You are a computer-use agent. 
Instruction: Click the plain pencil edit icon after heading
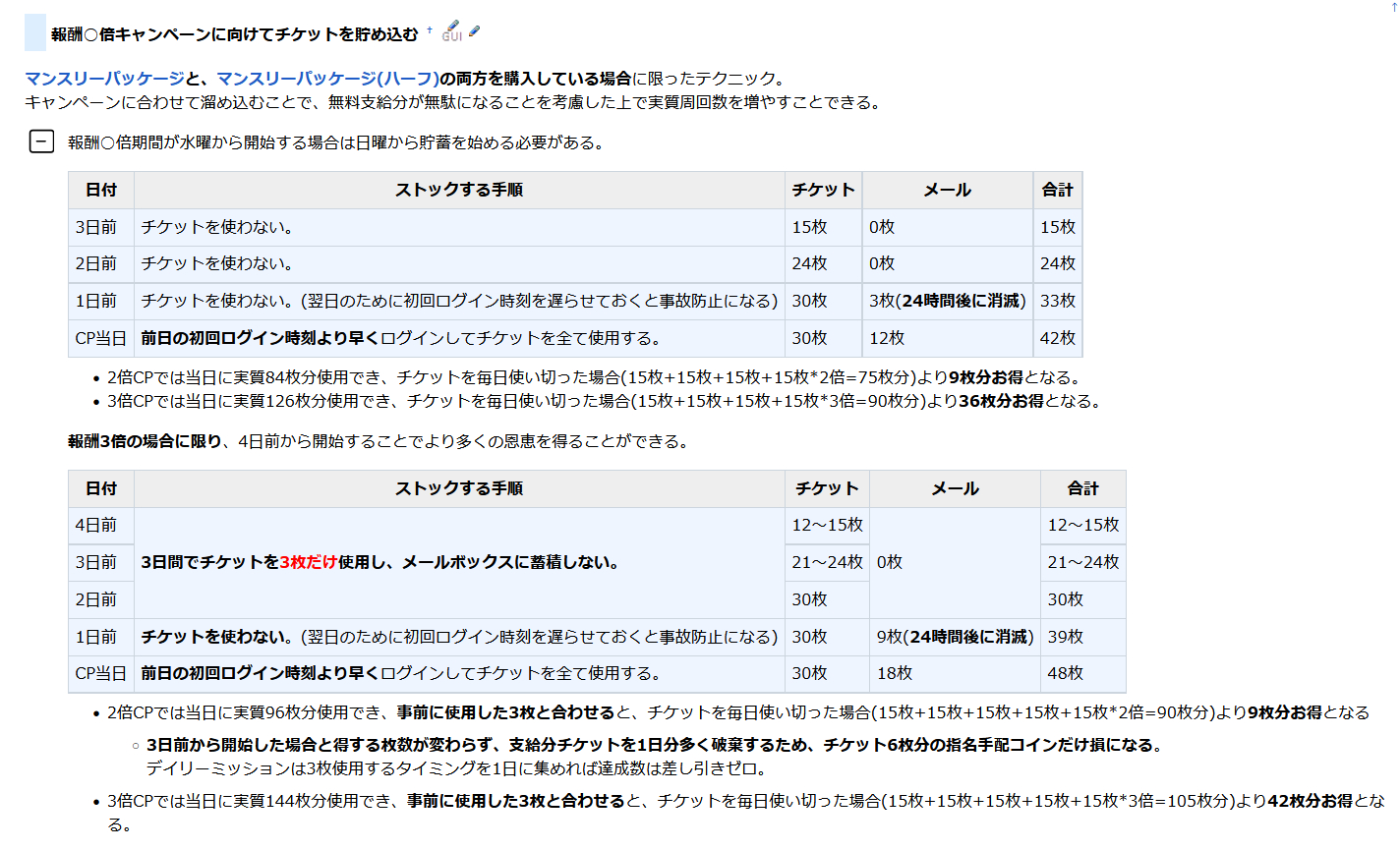tap(475, 31)
